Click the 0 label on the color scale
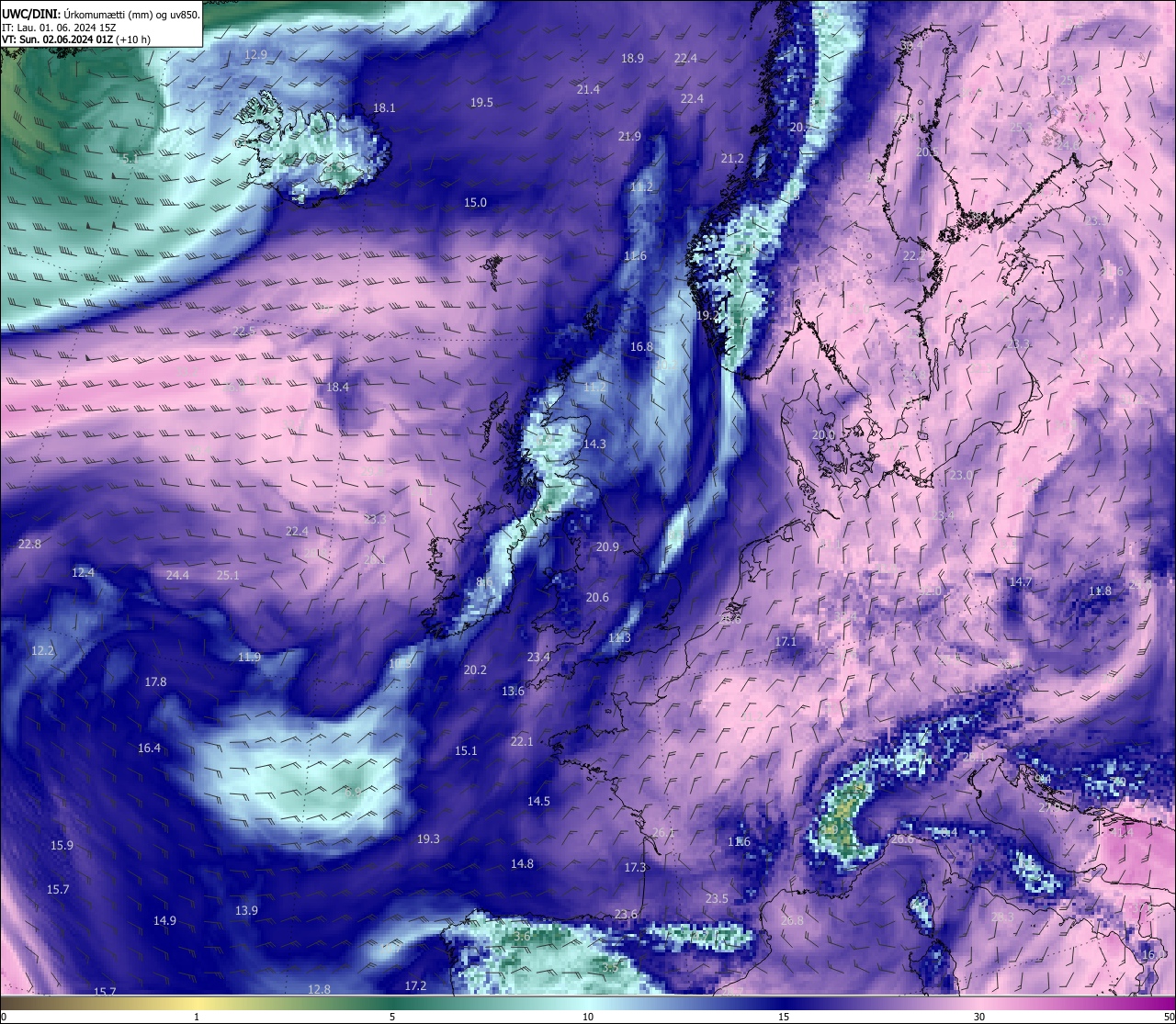This screenshot has height=1024, width=1176. click(3, 1017)
